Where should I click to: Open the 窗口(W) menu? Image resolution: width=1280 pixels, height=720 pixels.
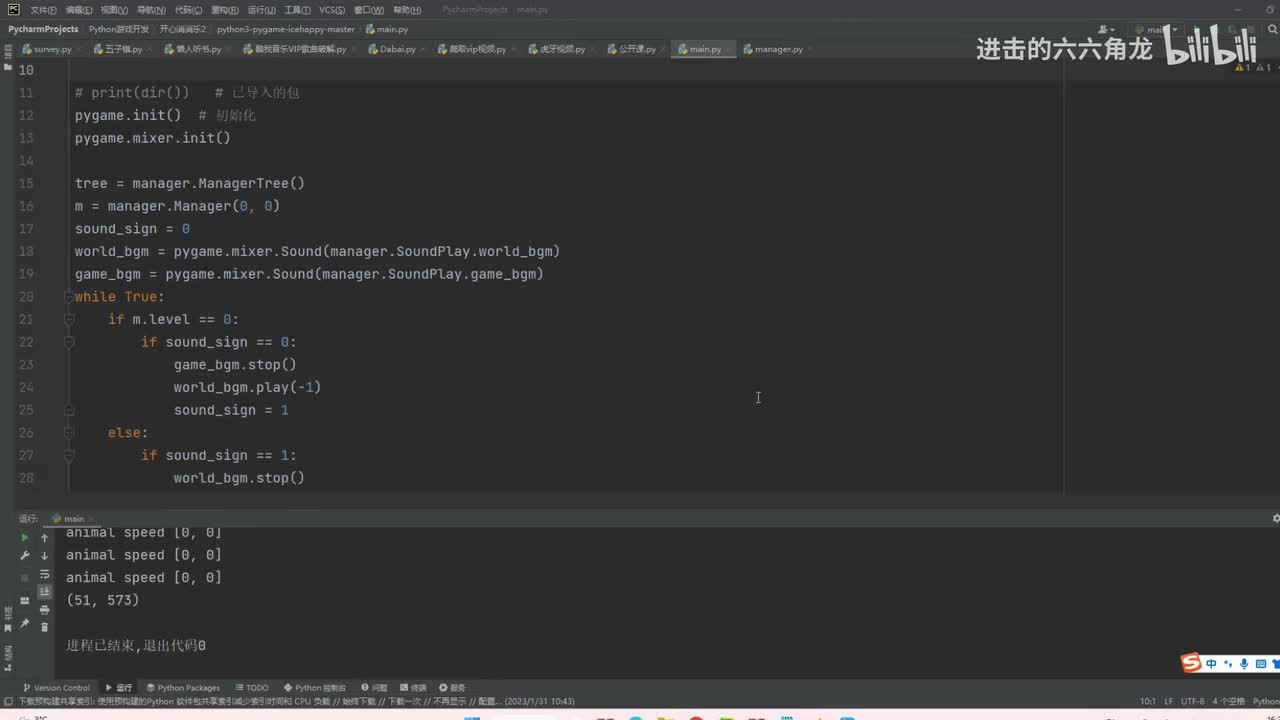[x=368, y=10]
